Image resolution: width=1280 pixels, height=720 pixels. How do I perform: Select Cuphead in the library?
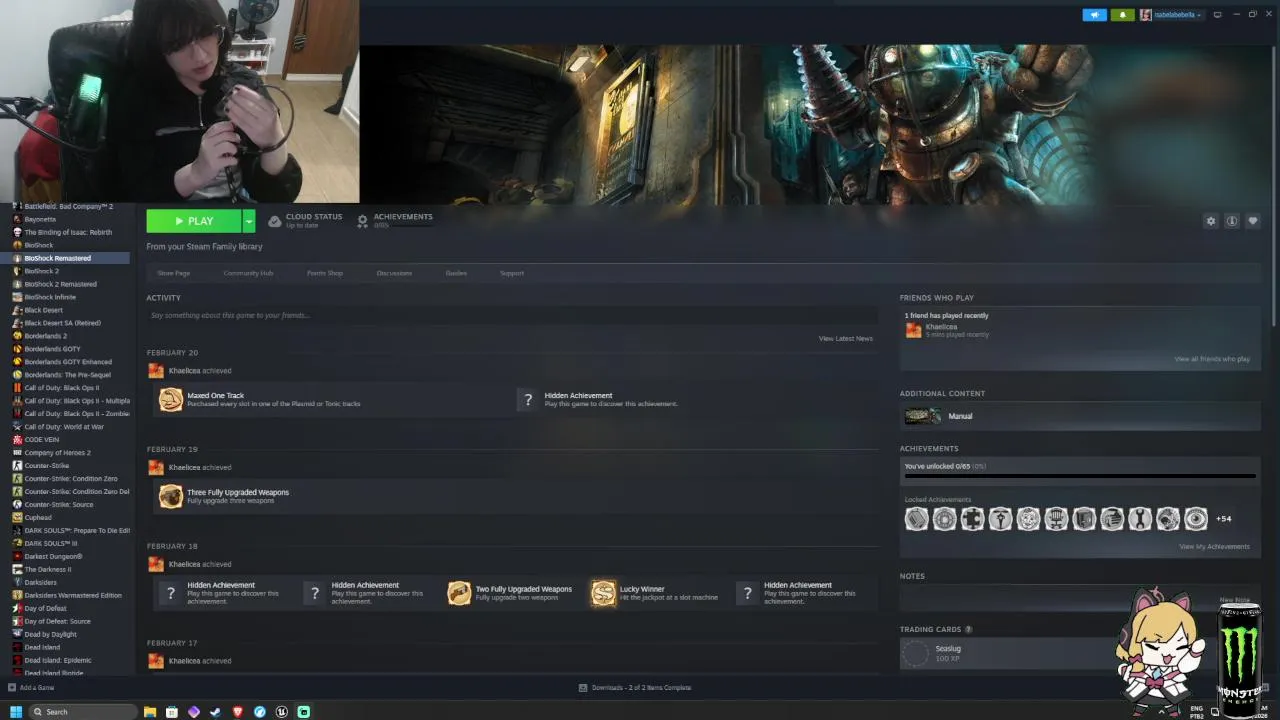click(38, 518)
